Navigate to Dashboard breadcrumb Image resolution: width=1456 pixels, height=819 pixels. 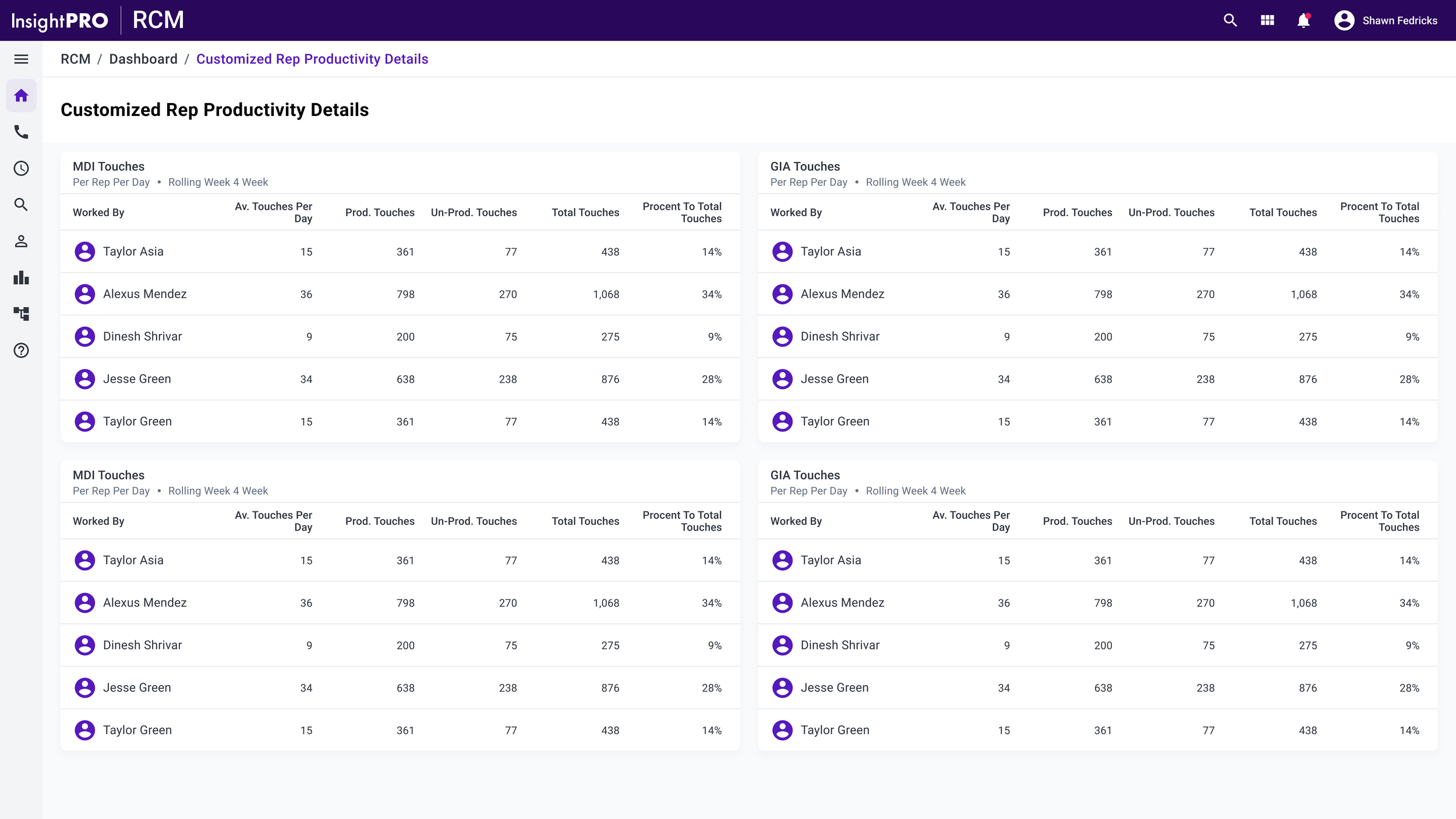143,59
